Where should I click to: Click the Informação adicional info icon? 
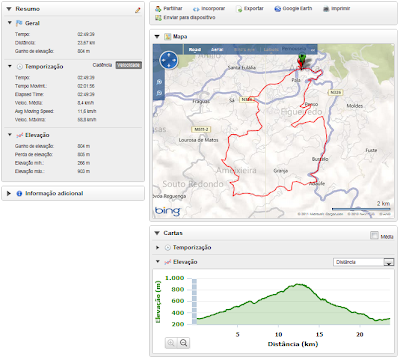click(19, 193)
